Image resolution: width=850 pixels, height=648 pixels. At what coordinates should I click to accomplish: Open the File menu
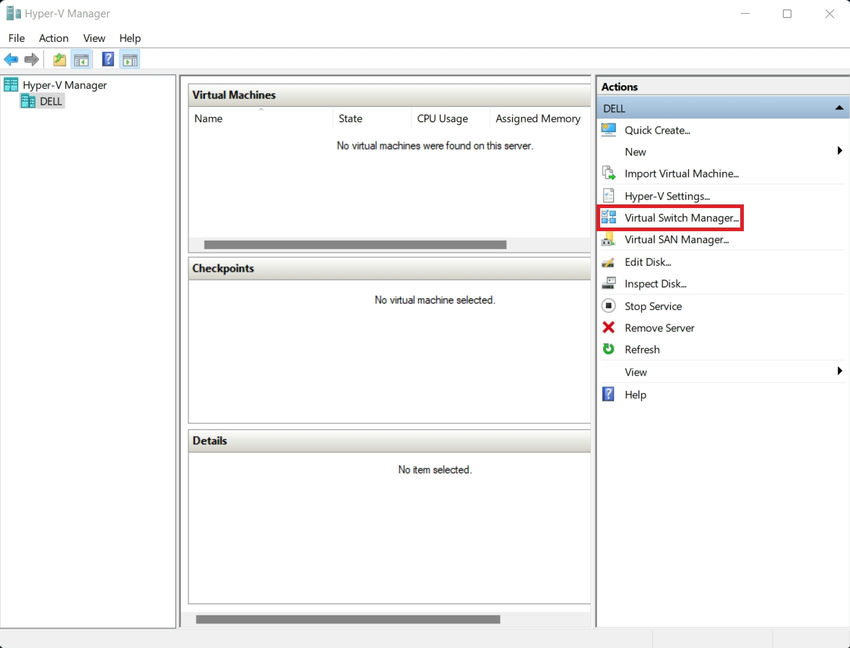(16, 38)
